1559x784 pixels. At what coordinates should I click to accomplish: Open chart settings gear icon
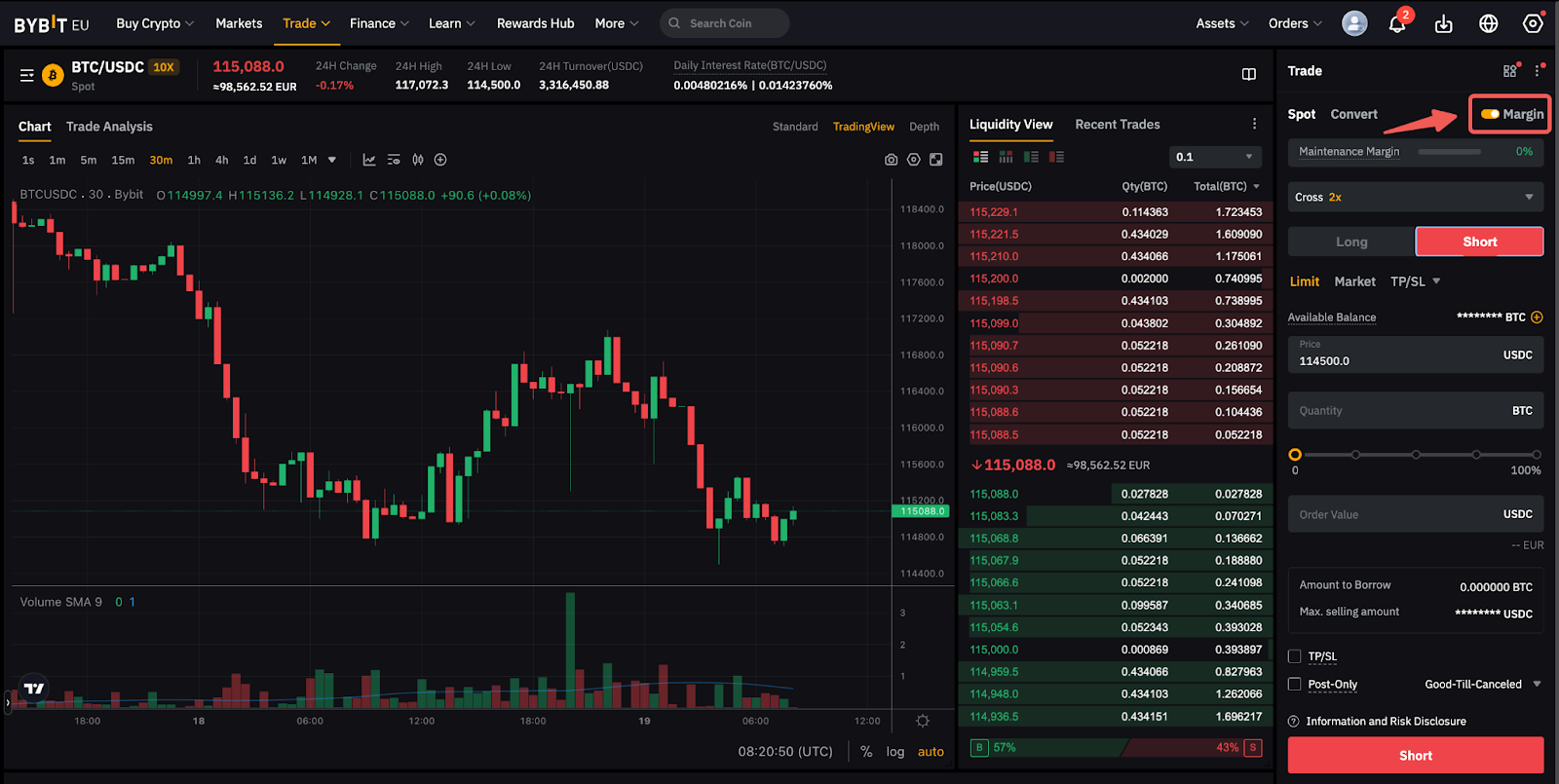click(x=913, y=160)
